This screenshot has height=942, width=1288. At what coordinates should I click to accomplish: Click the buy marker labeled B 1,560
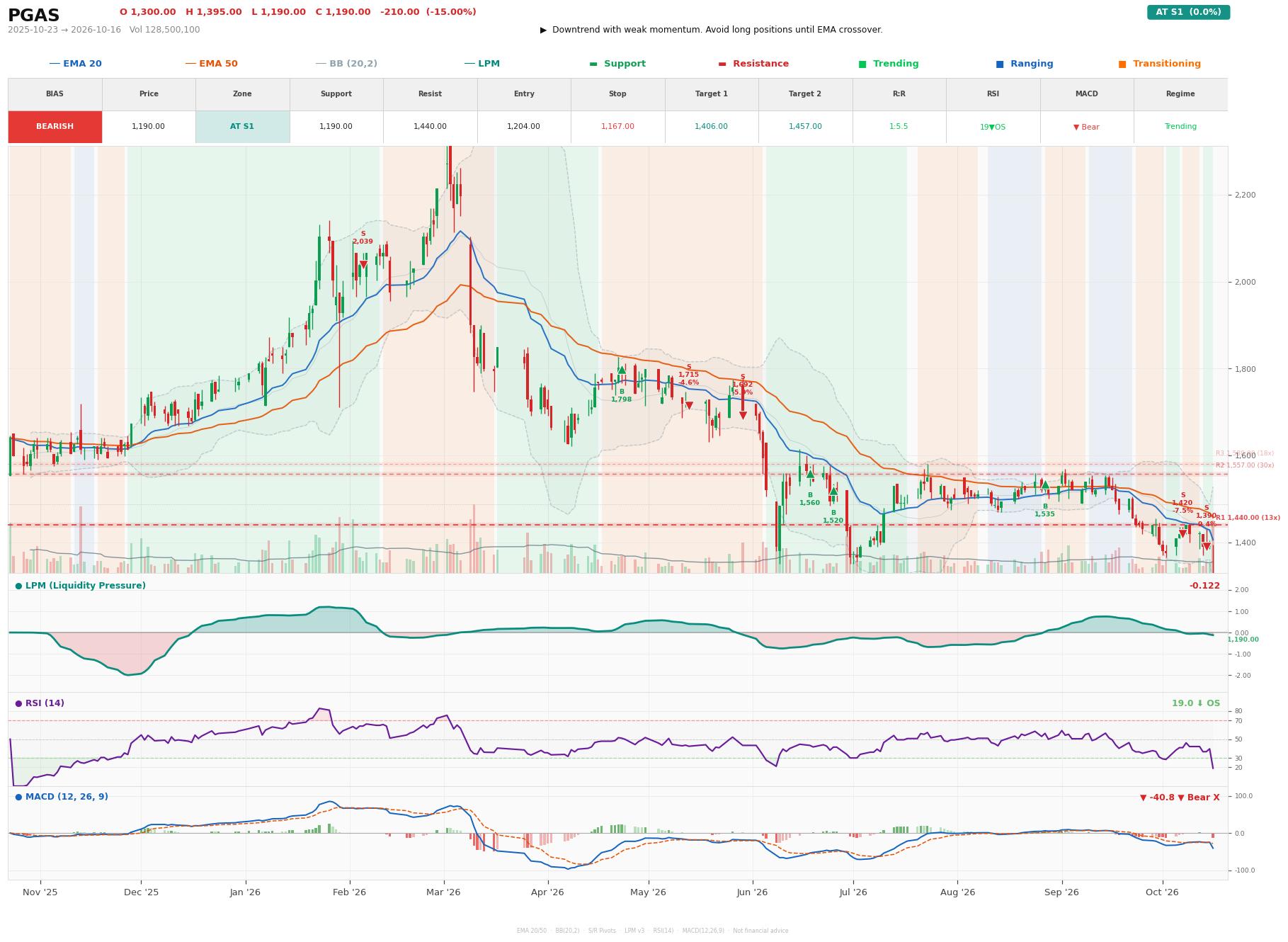pyautogui.click(x=809, y=474)
